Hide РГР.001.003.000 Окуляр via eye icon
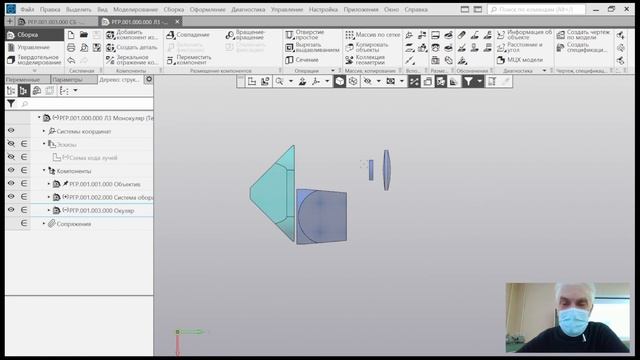This screenshot has height=360, width=640. (x=11, y=210)
